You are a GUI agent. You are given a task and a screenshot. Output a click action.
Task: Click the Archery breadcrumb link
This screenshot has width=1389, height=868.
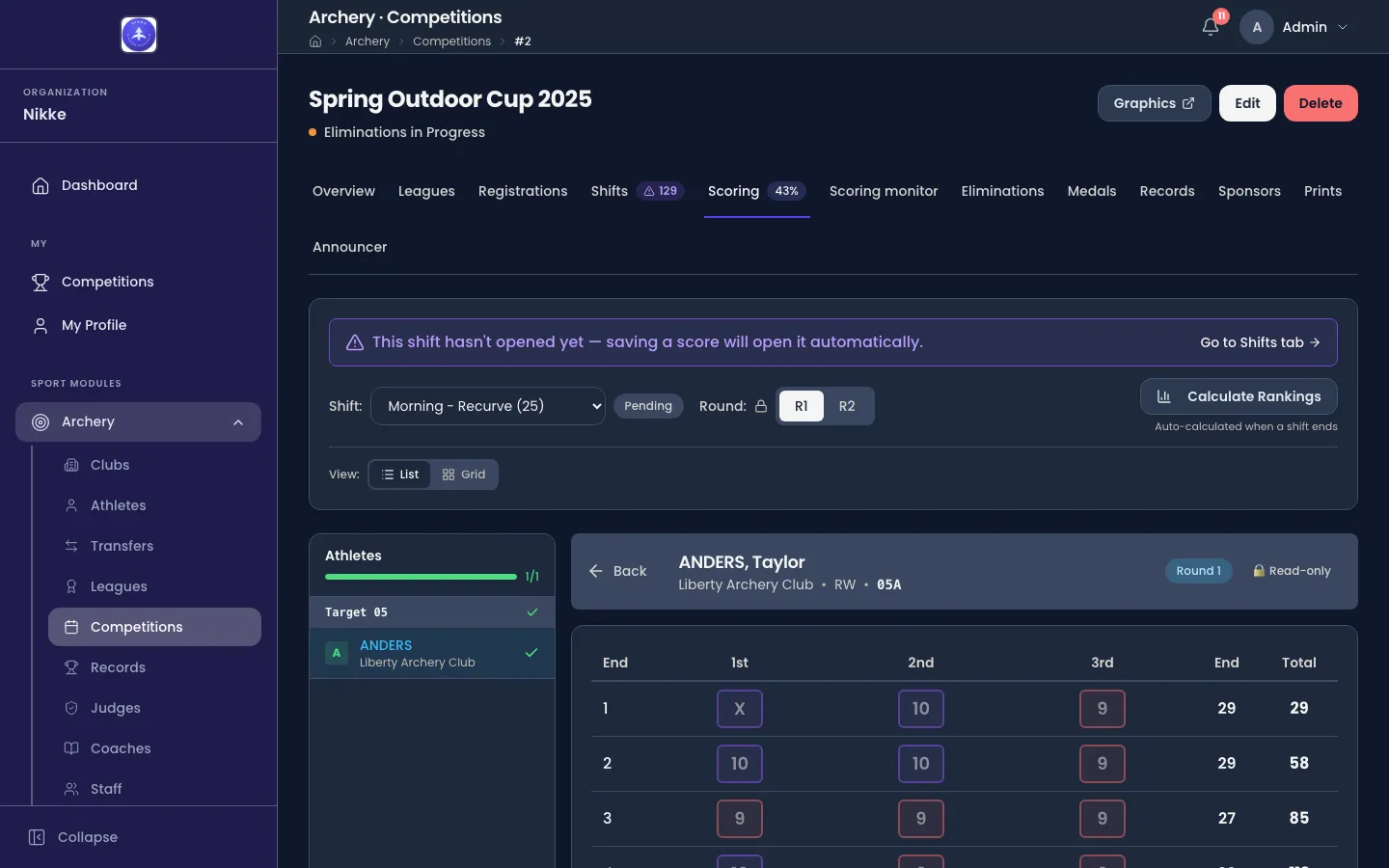pos(368,41)
